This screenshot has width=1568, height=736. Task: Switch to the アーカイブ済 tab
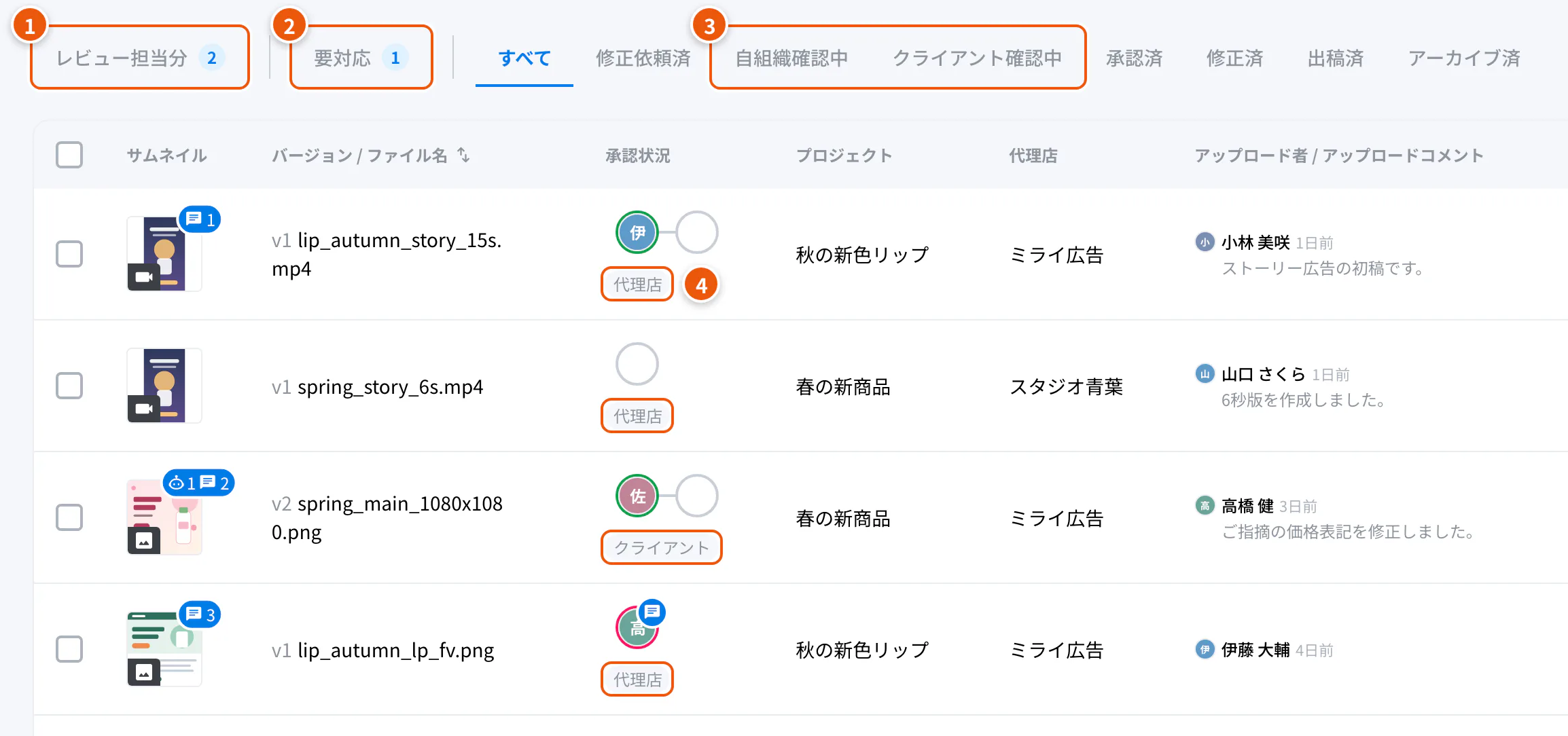tap(1464, 58)
